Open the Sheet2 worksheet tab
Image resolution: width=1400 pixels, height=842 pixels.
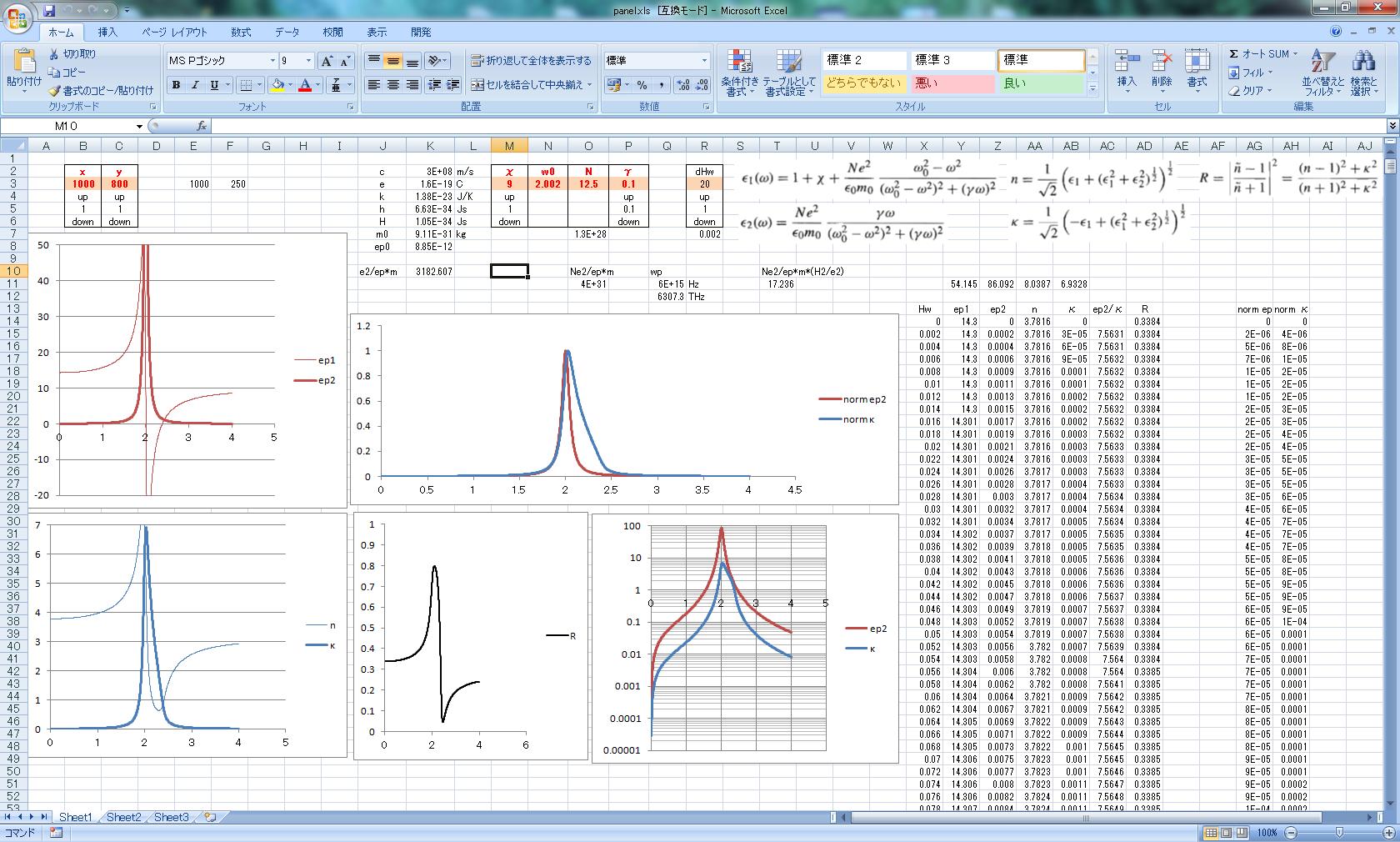point(123,817)
